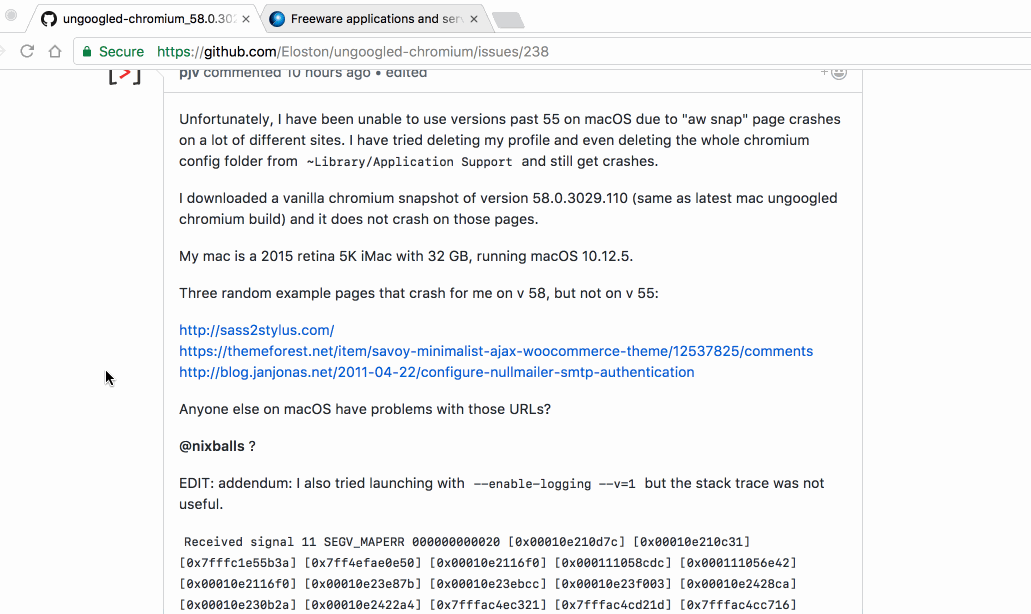This screenshot has height=614, width=1031.
Task: Click the pjv username in the comment header
Action: tap(188, 72)
